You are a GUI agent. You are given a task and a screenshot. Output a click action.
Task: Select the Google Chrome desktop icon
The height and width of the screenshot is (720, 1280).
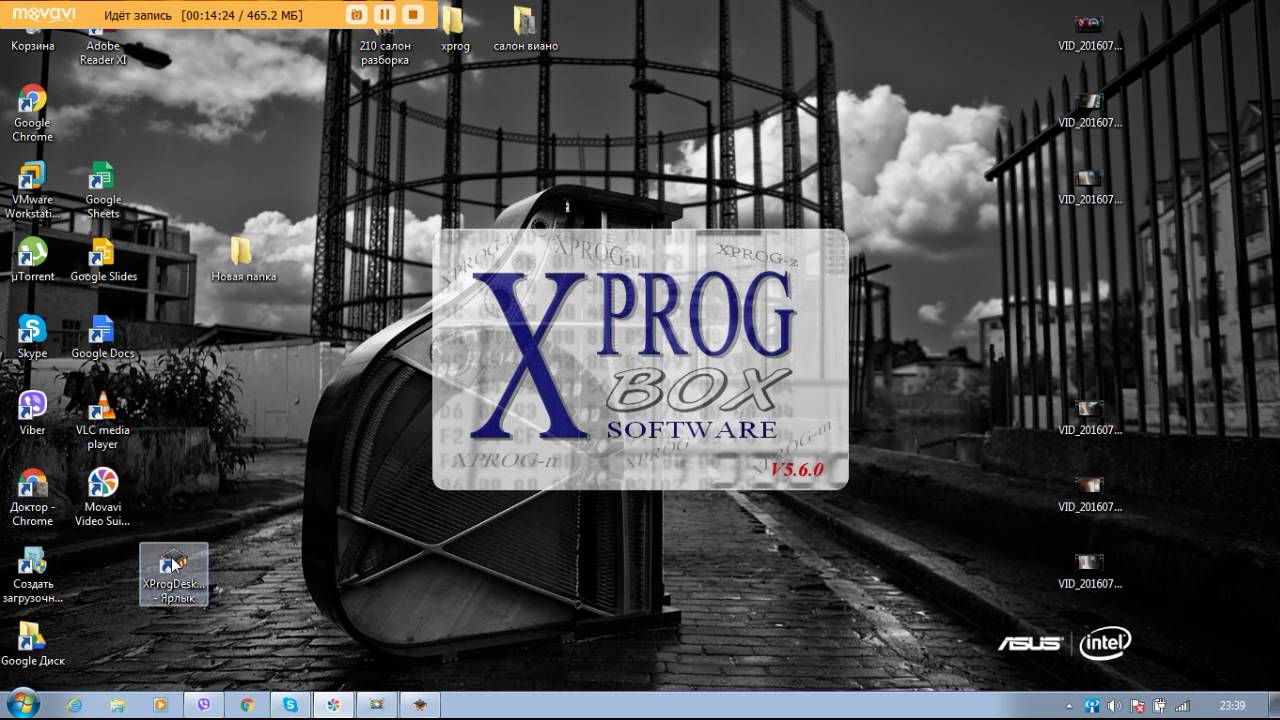tap(33, 113)
